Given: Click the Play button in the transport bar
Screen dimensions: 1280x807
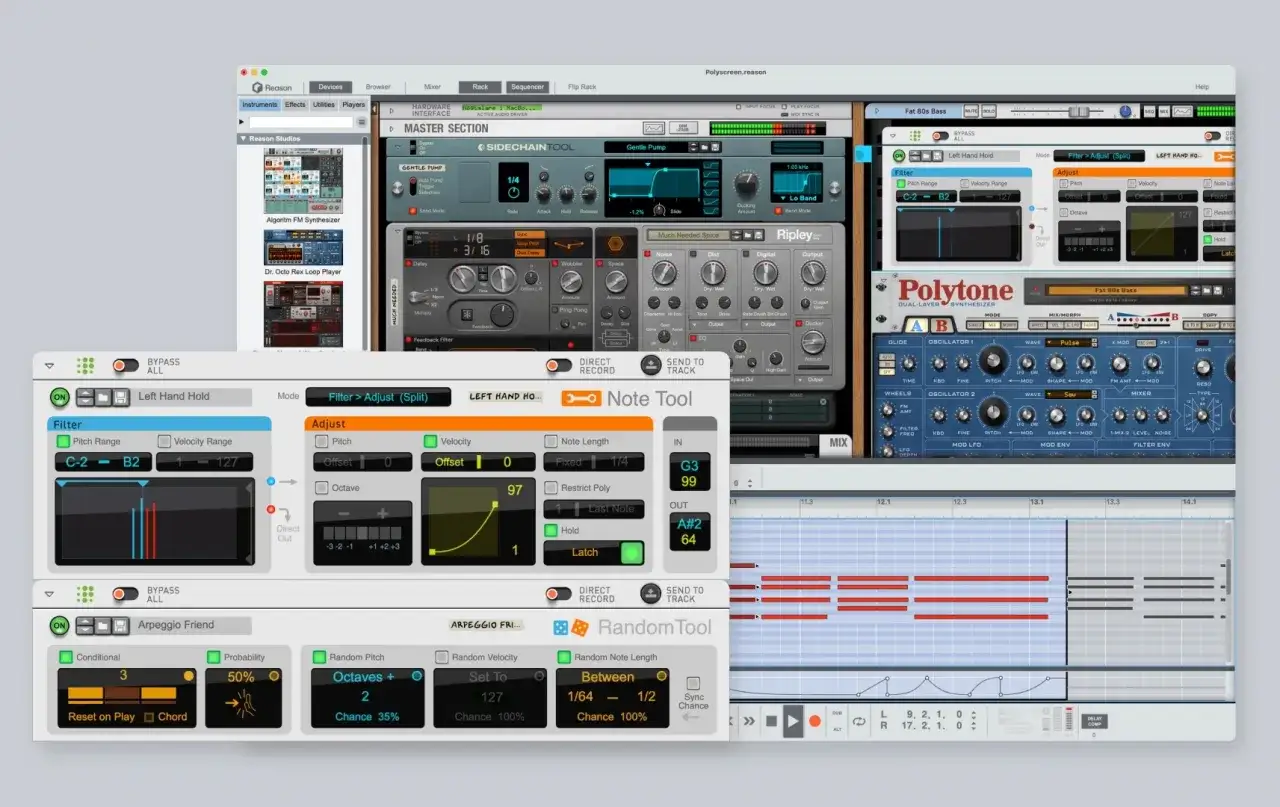Looking at the screenshot, I should (793, 720).
